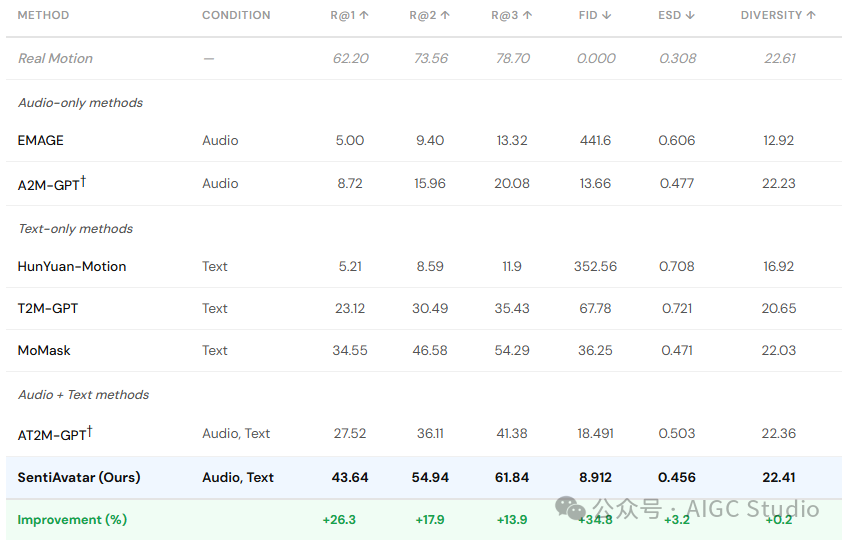The image size is (847, 543).
Task: Click T2M-GPT ESD value 0.721
Action: (x=677, y=309)
